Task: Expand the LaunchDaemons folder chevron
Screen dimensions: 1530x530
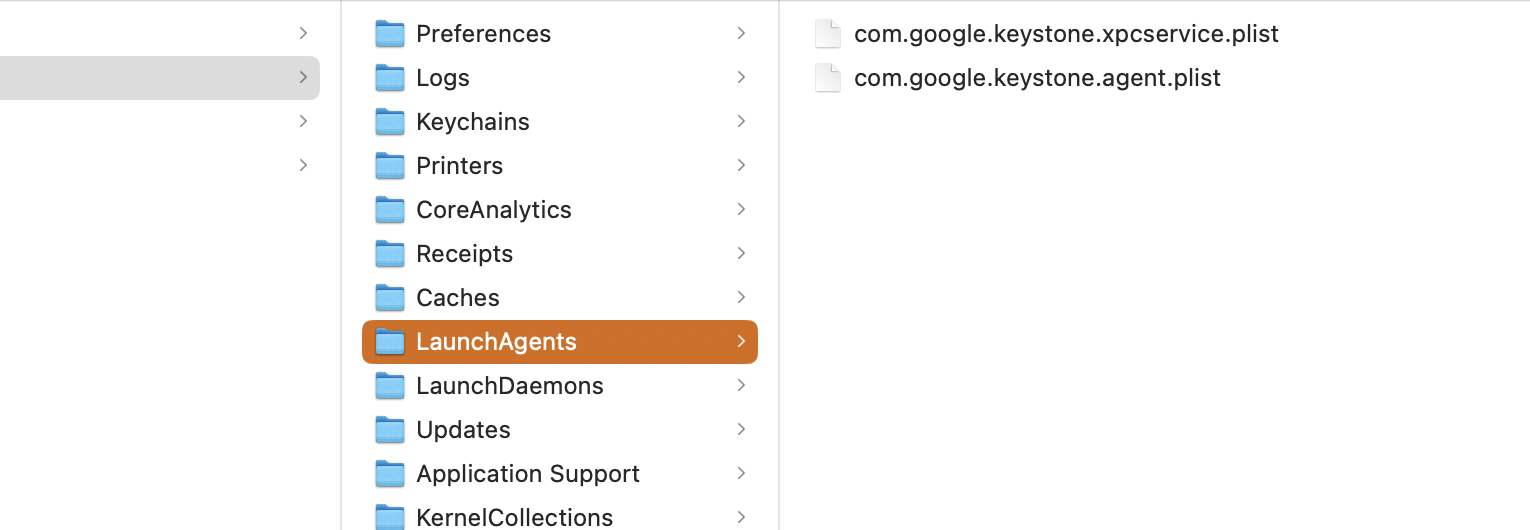Action: (741, 385)
